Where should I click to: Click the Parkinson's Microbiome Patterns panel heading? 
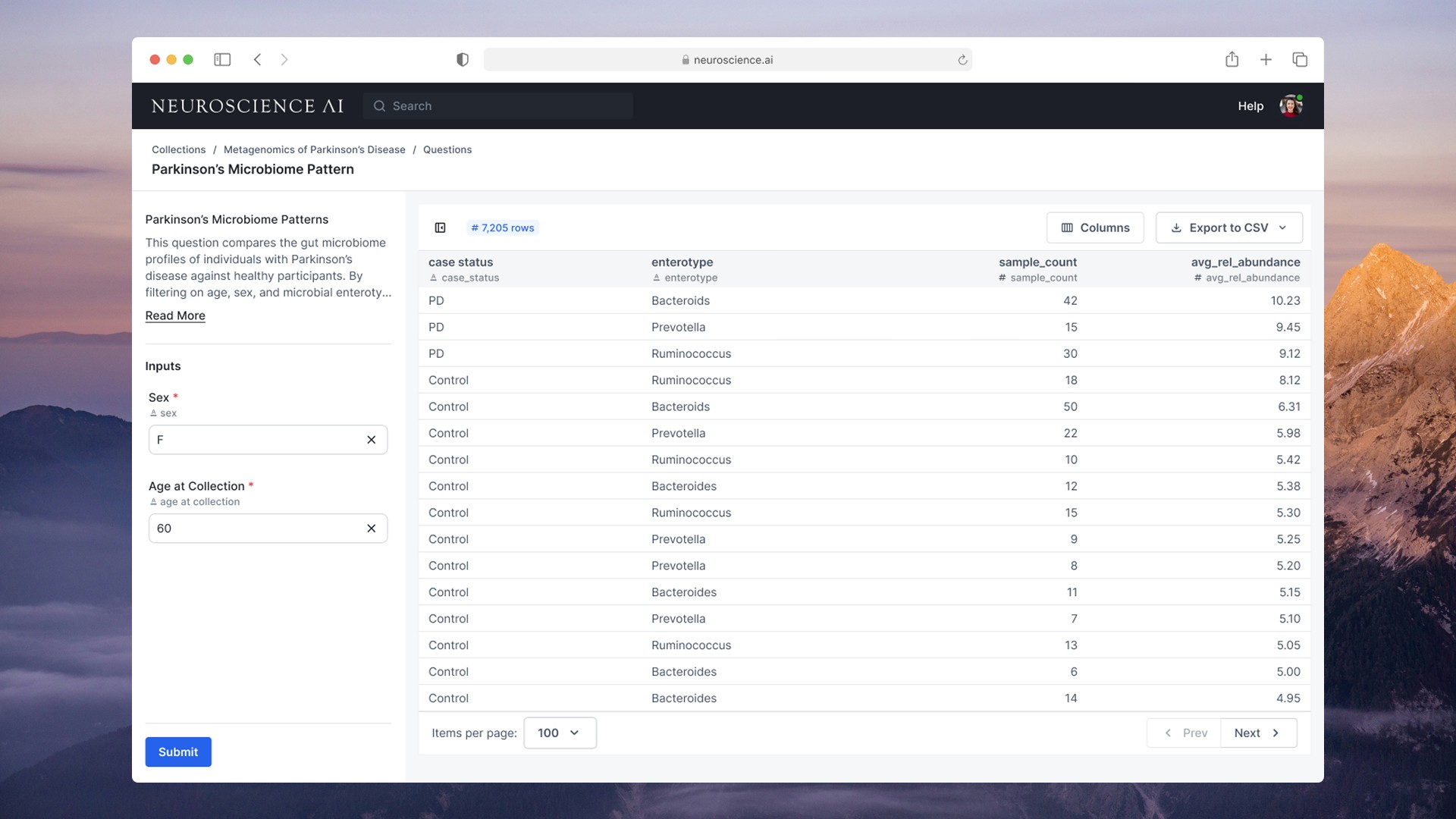[x=237, y=219]
